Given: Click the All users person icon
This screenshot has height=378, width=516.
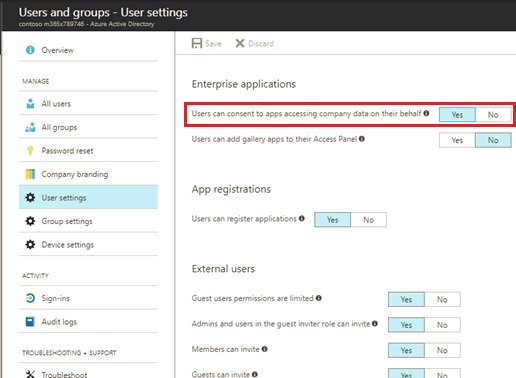Looking at the screenshot, I should click(x=30, y=104).
